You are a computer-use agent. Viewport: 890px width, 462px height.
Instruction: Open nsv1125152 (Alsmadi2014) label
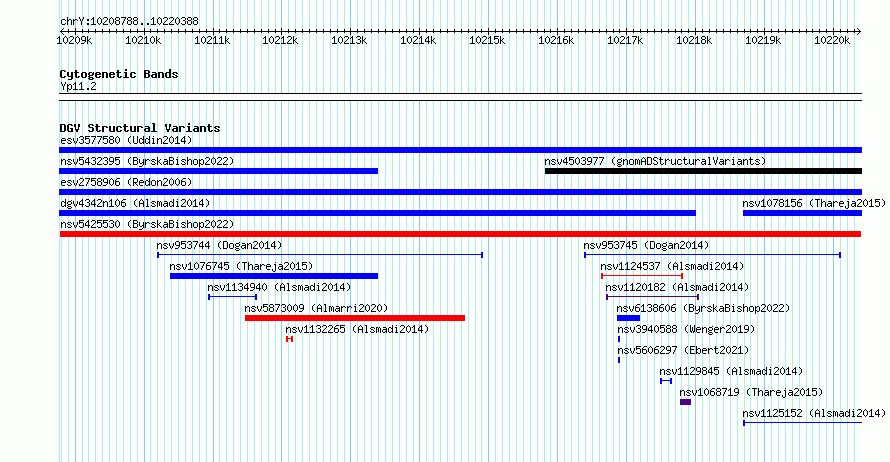click(x=814, y=413)
